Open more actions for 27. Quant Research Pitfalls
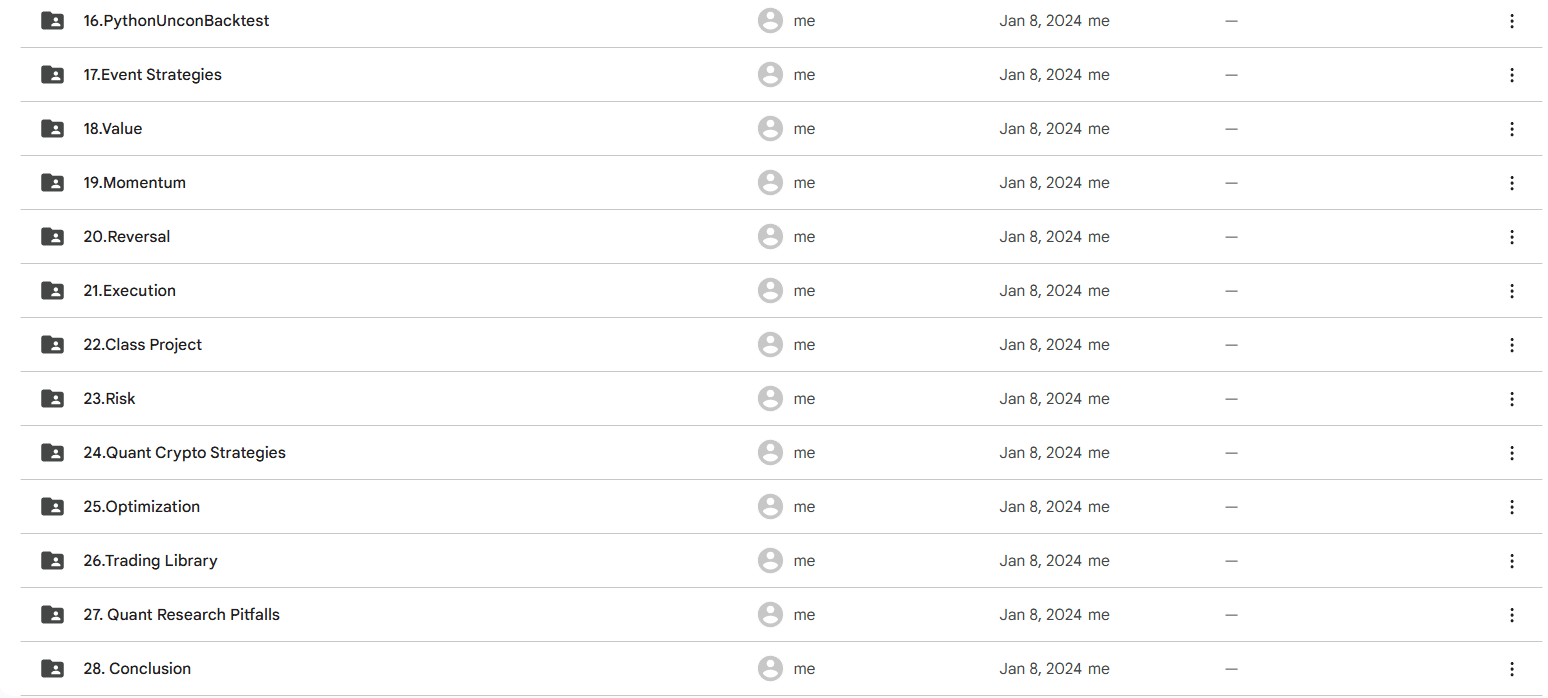 click(x=1511, y=615)
